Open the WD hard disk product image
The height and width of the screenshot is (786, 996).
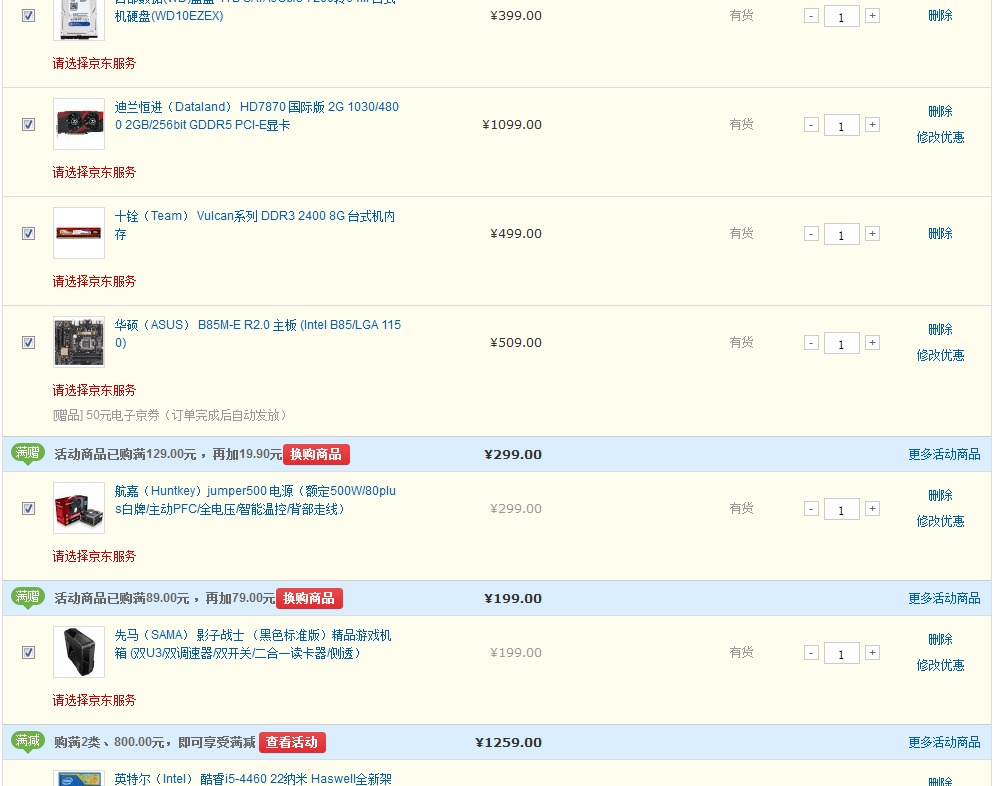(x=79, y=19)
